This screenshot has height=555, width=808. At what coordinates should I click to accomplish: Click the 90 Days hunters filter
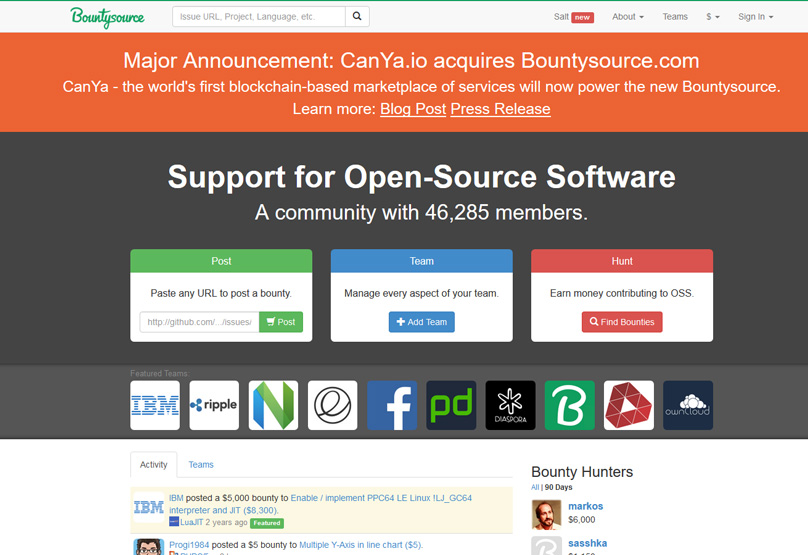point(559,487)
